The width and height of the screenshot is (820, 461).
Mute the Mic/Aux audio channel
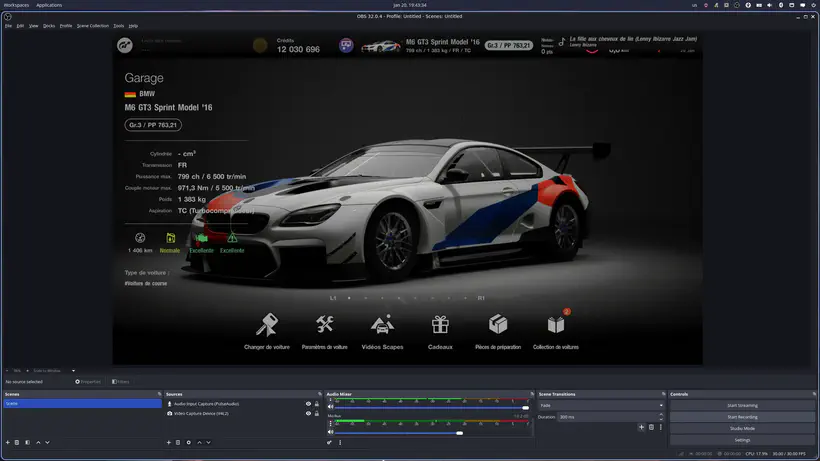tap(331, 432)
